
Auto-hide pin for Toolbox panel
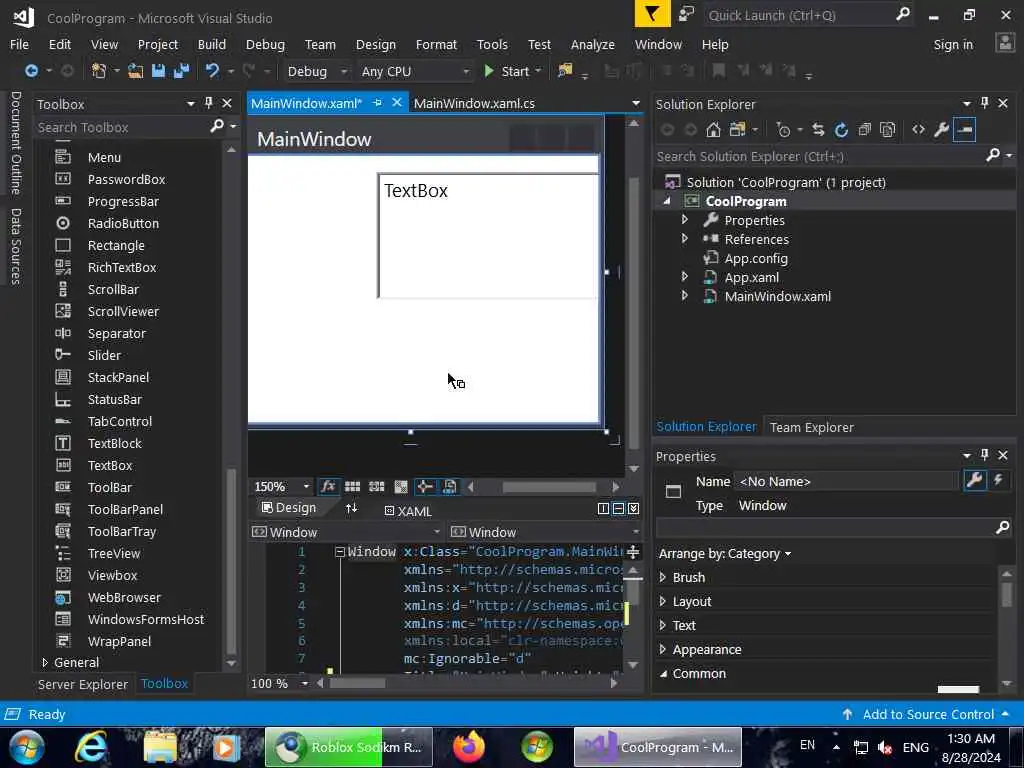pos(208,103)
